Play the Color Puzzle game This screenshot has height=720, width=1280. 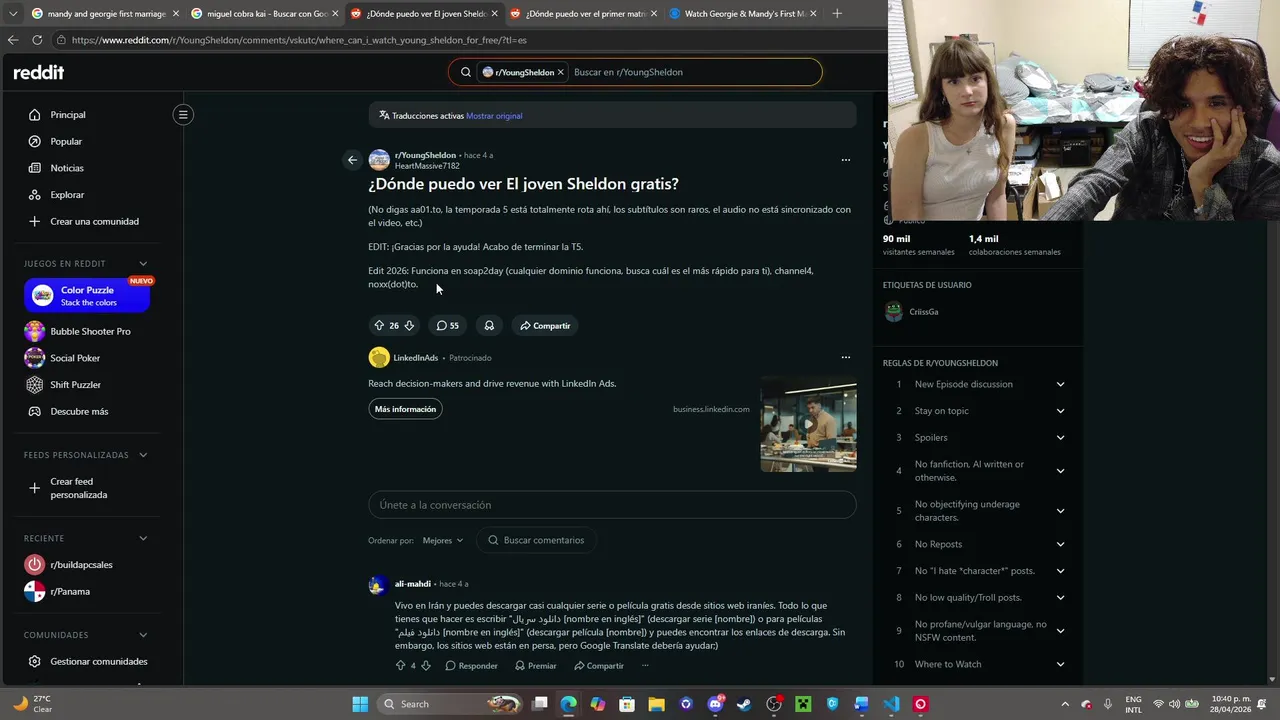pyautogui.click(x=87, y=295)
